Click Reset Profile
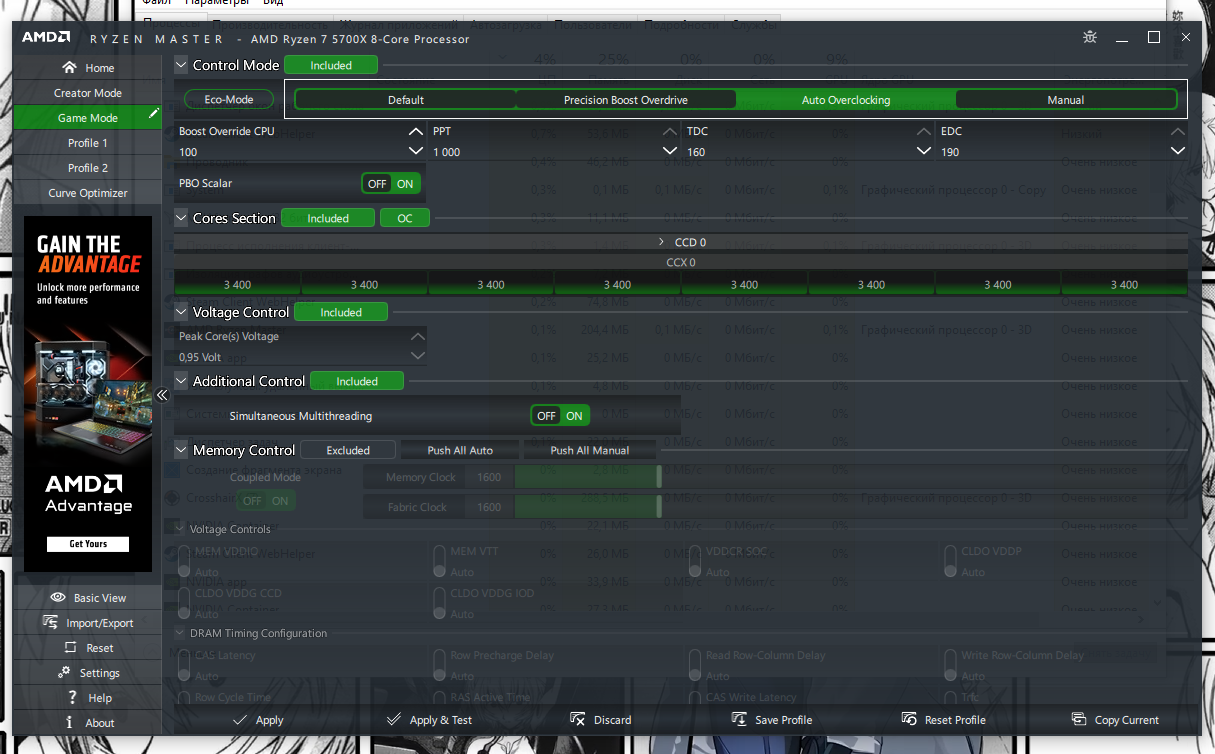 (x=944, y=720)
